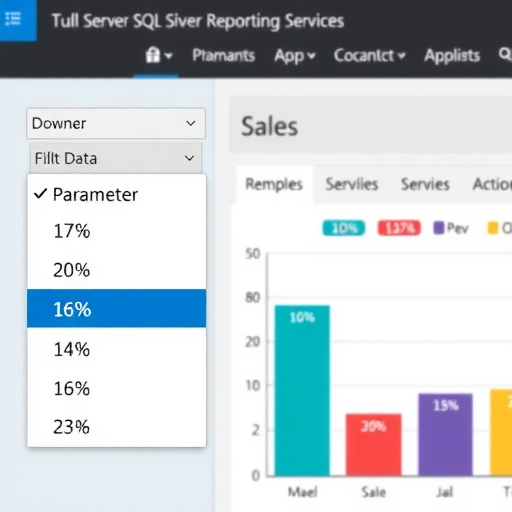Click the teal 10% legend badge
The height and width of the screenshot is (512, 512).
pos(344,228)
